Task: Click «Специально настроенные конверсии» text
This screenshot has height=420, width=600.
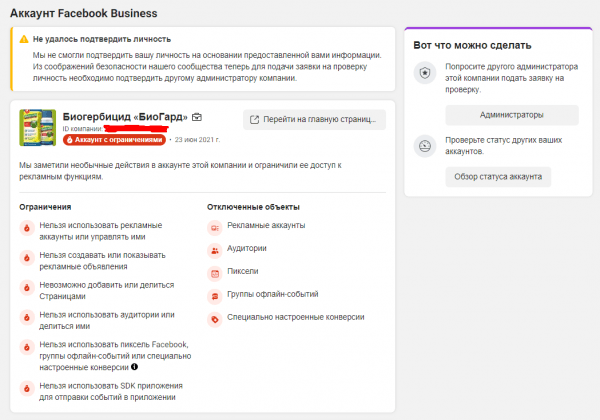Action: coord(296,317)
